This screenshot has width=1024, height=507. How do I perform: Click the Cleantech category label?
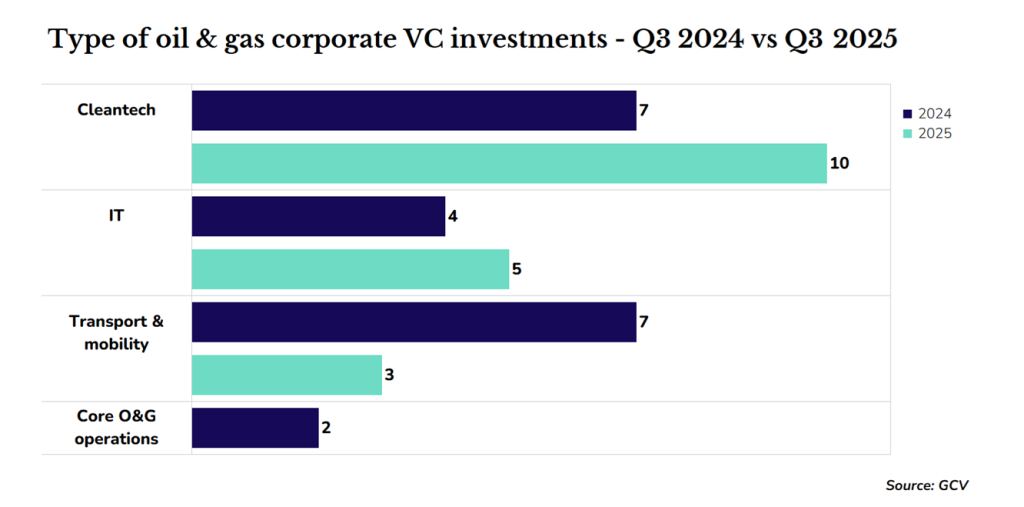117,110
